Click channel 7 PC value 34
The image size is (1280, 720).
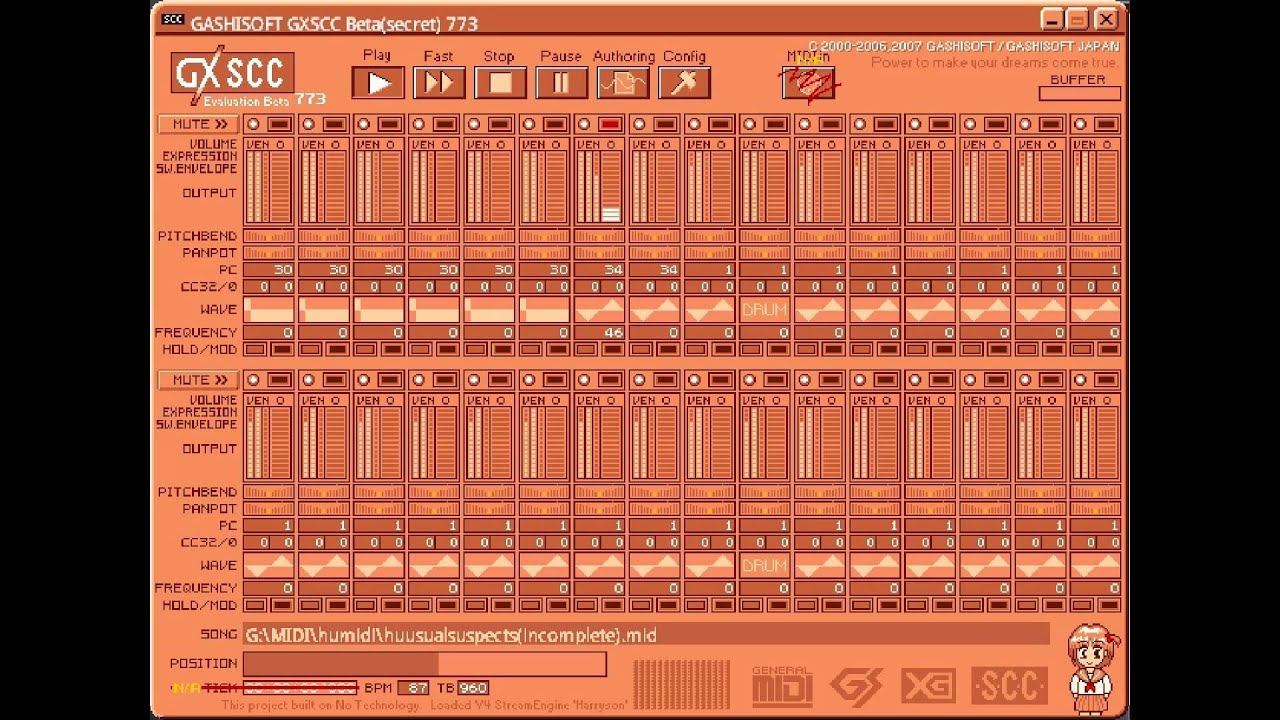coord(600,270)
